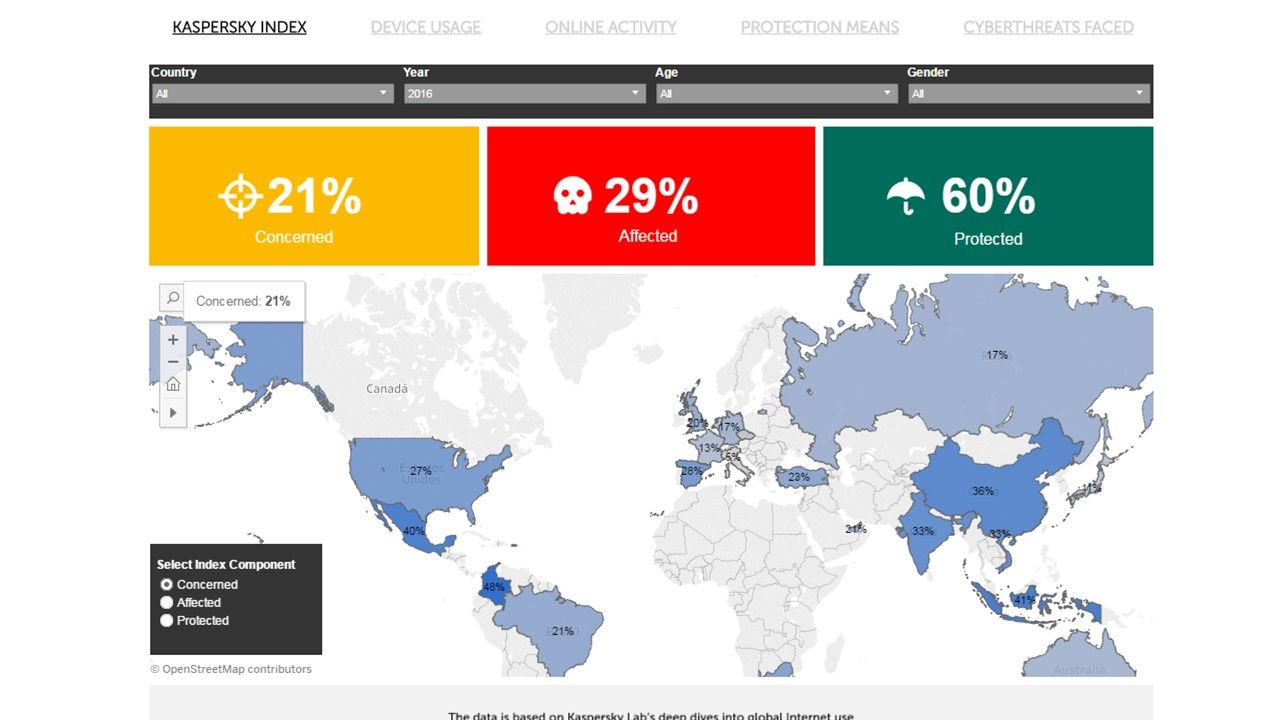Select India showing 33% on the map
This screenshot has width=1280, height=720.
point(922,531)
